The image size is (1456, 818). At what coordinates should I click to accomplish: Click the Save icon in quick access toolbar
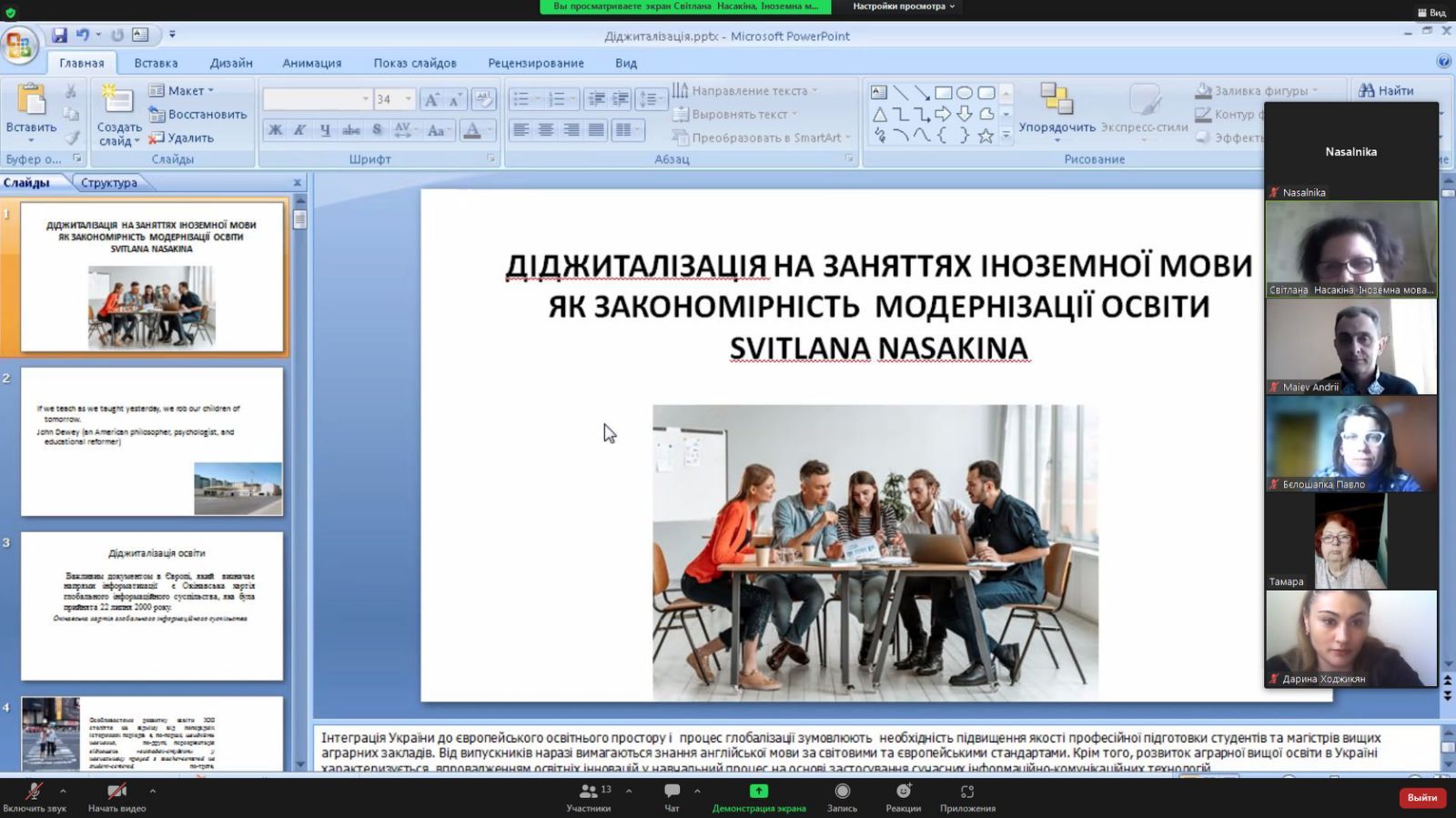pos(59,35)
